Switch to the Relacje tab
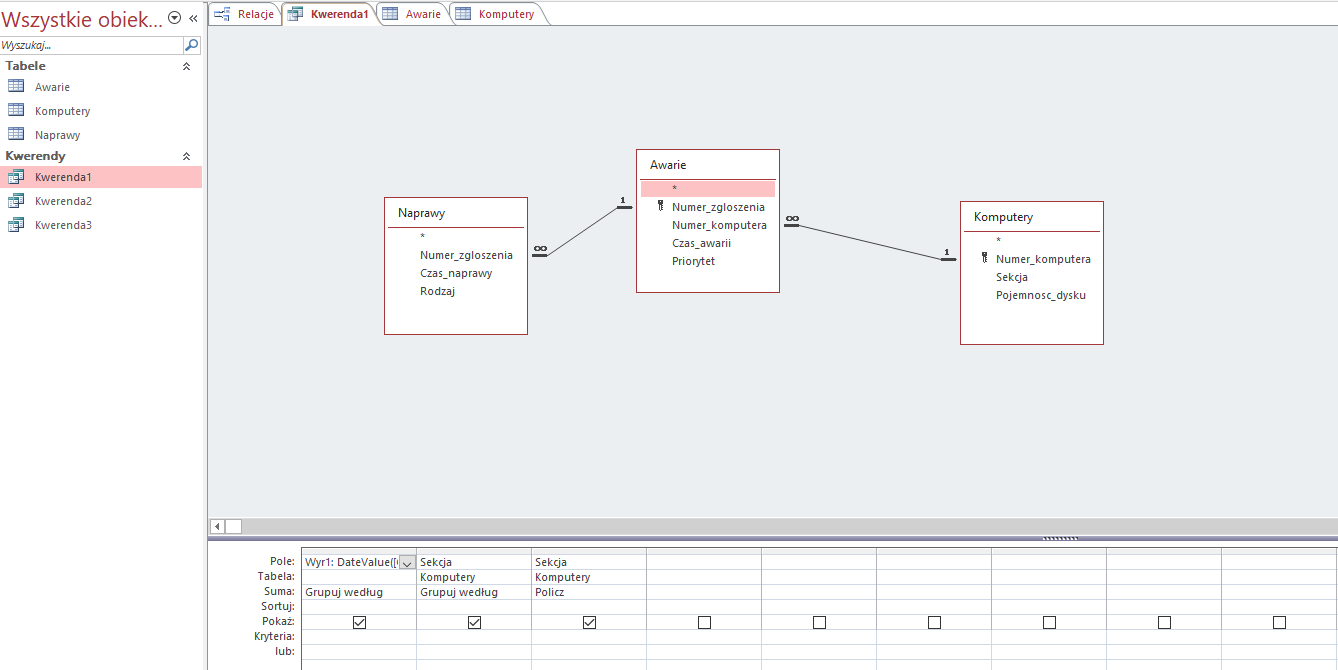 (x=245, y=14)
